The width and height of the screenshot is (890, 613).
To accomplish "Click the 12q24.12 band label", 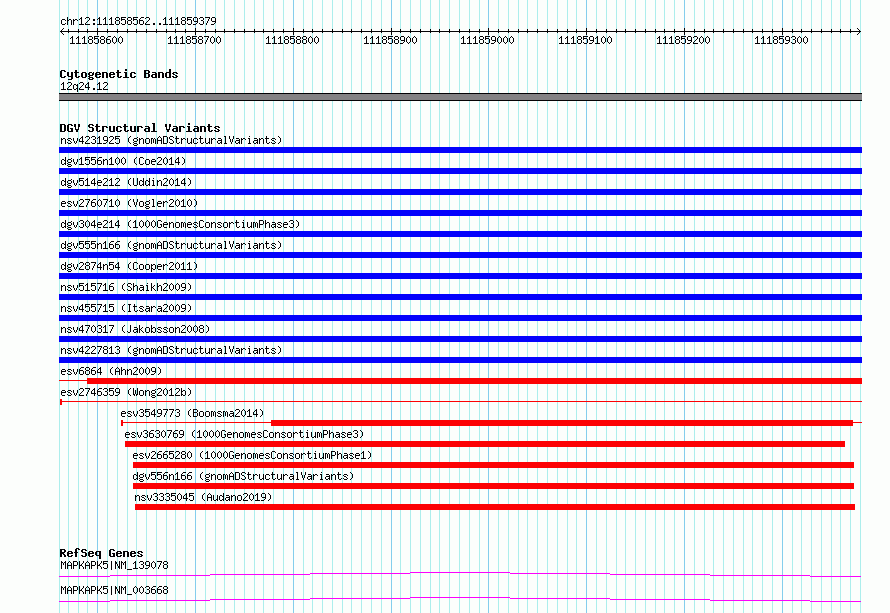I will click(x=84, y=86).
